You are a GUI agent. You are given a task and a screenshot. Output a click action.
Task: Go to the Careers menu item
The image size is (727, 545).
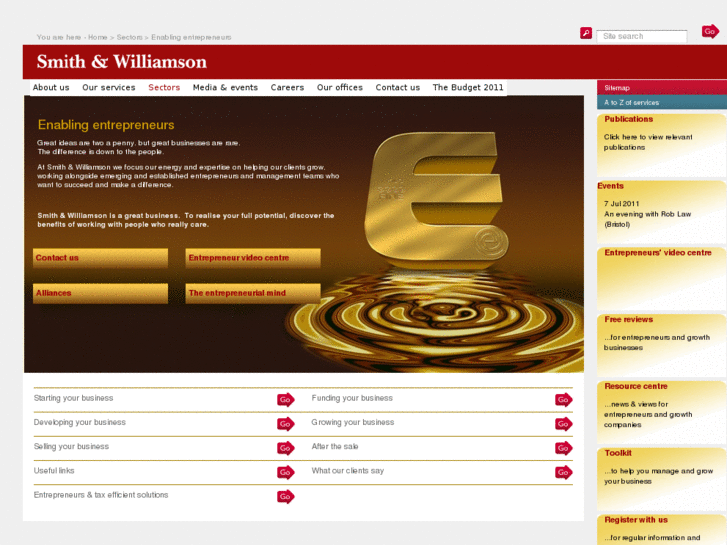pos(287,87)
